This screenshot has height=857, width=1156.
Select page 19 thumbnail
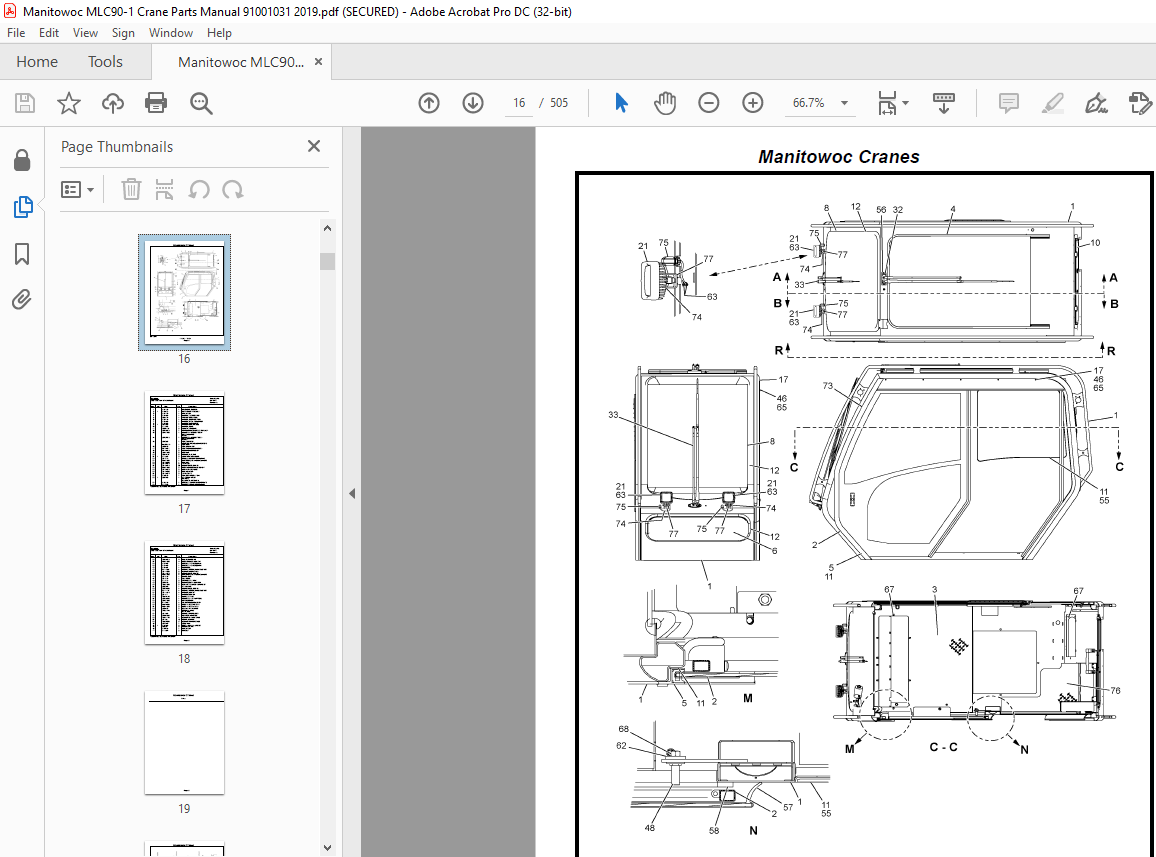click(x=184, y=743)
